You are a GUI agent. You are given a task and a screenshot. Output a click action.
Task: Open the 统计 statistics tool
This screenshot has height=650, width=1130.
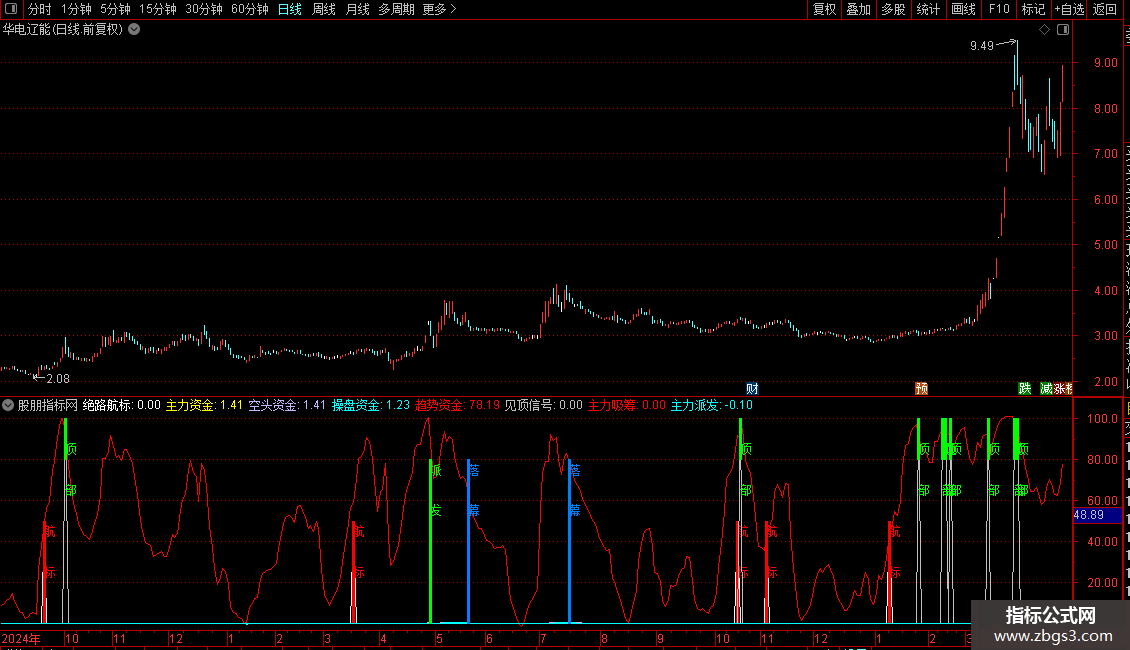(x=927, y=9)
